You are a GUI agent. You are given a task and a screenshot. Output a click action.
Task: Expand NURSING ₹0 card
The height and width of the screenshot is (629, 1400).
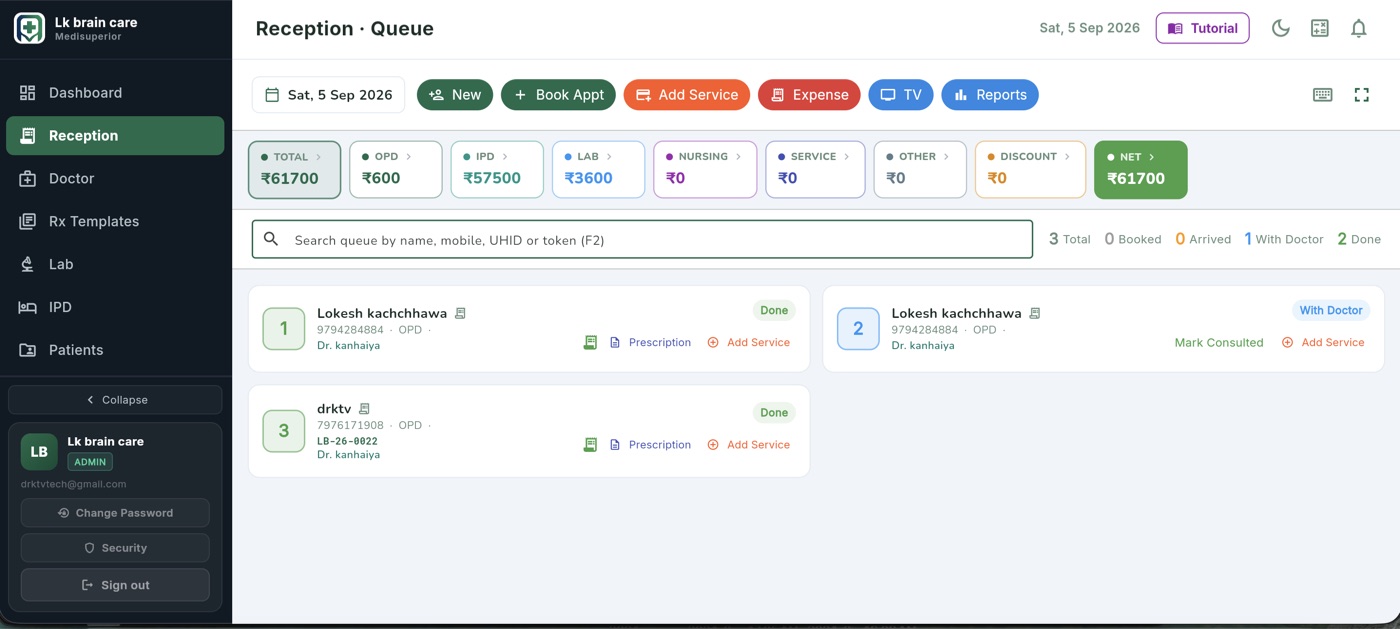pos(705,169)
